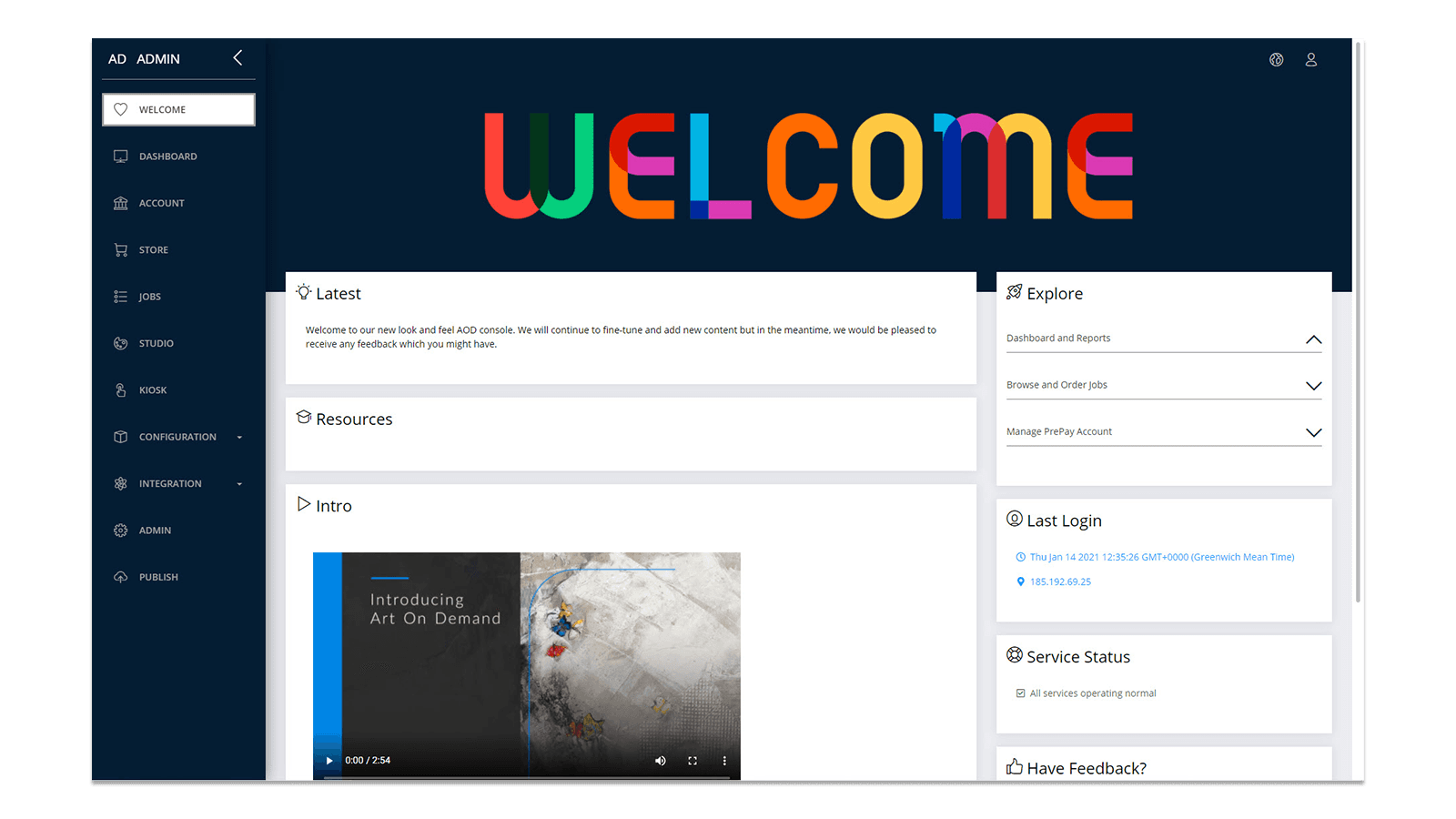
Task: Collapse the Dashboard and Reports section
Action: coord(1313,339)
